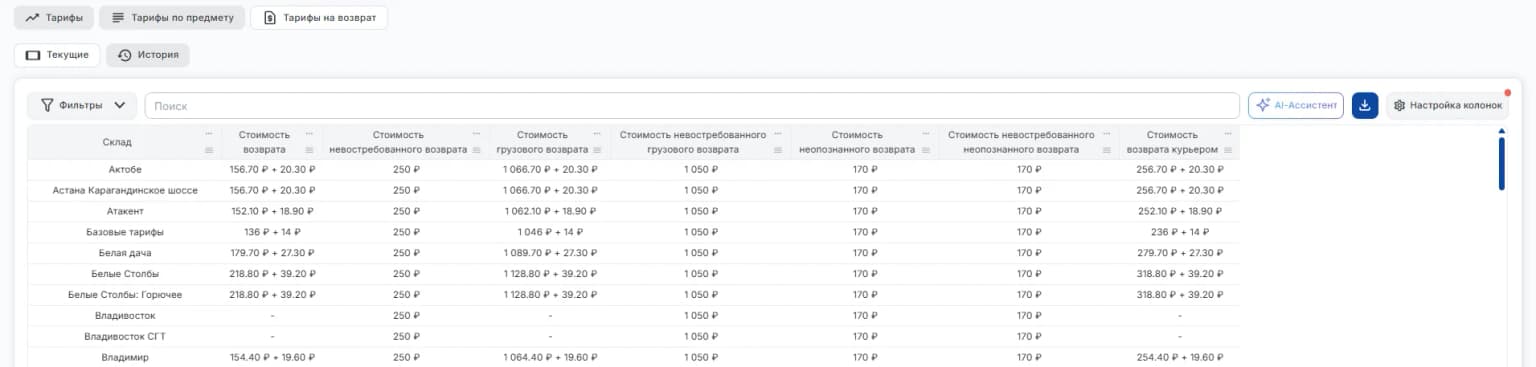Click 179.70 ₽ + 27.30 ₽ for Белая дача
This screenshot has width=1536, height=367.
coord(273,253)
